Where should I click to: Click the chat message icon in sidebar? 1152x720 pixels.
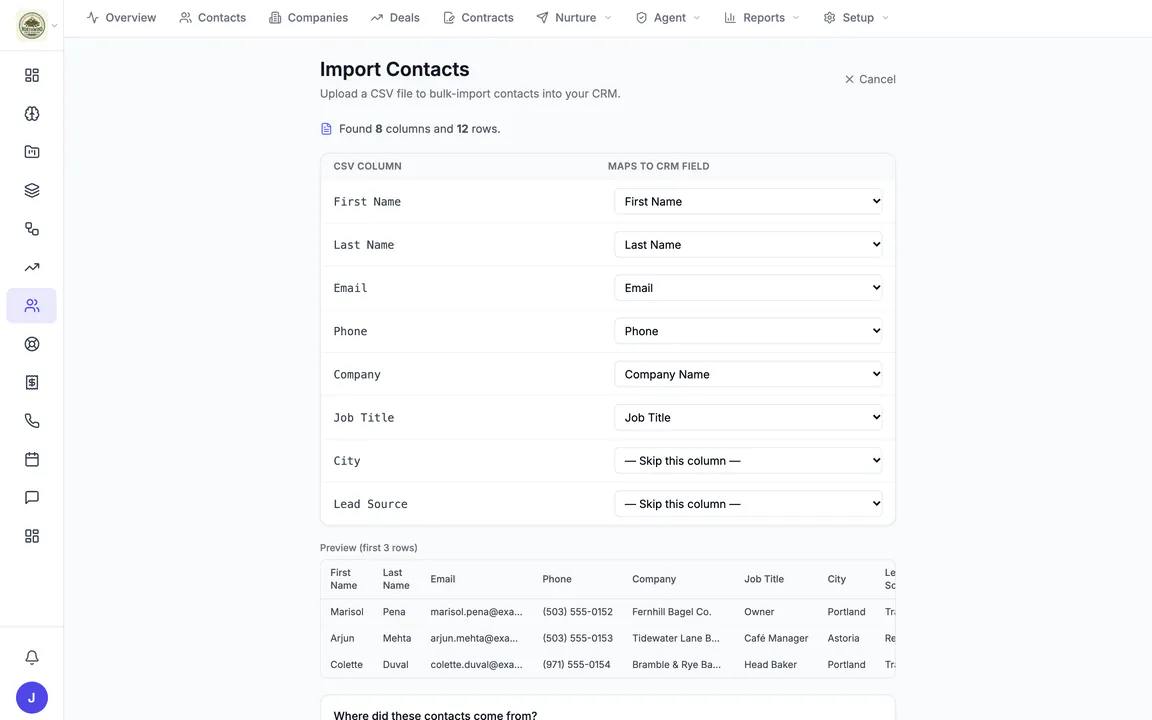32,497
